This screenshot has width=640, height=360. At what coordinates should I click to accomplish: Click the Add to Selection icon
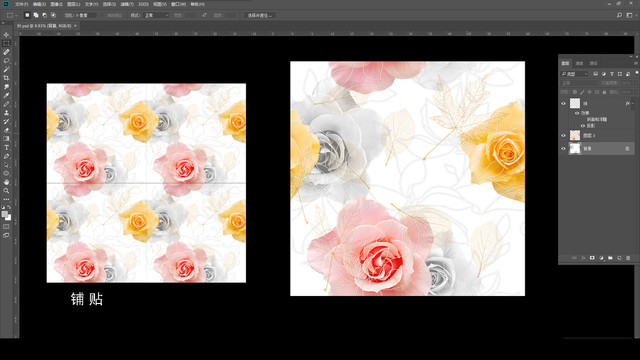[x=36, y=15]
